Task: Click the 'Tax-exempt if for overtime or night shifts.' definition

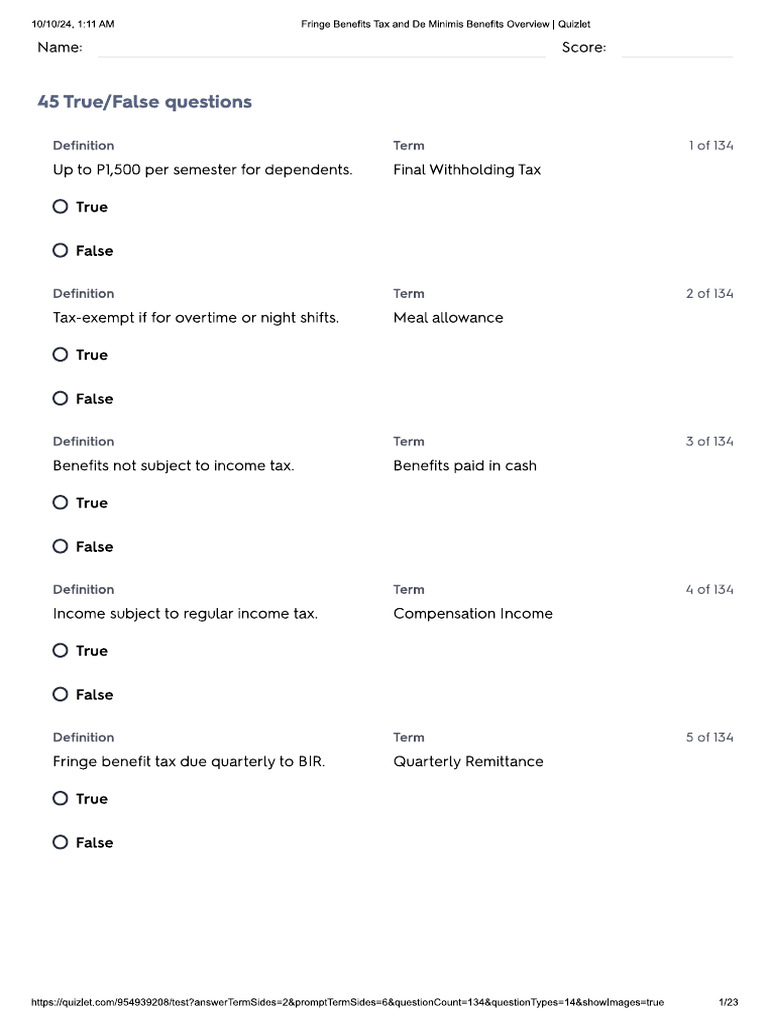Action: (x=196, y=318)
